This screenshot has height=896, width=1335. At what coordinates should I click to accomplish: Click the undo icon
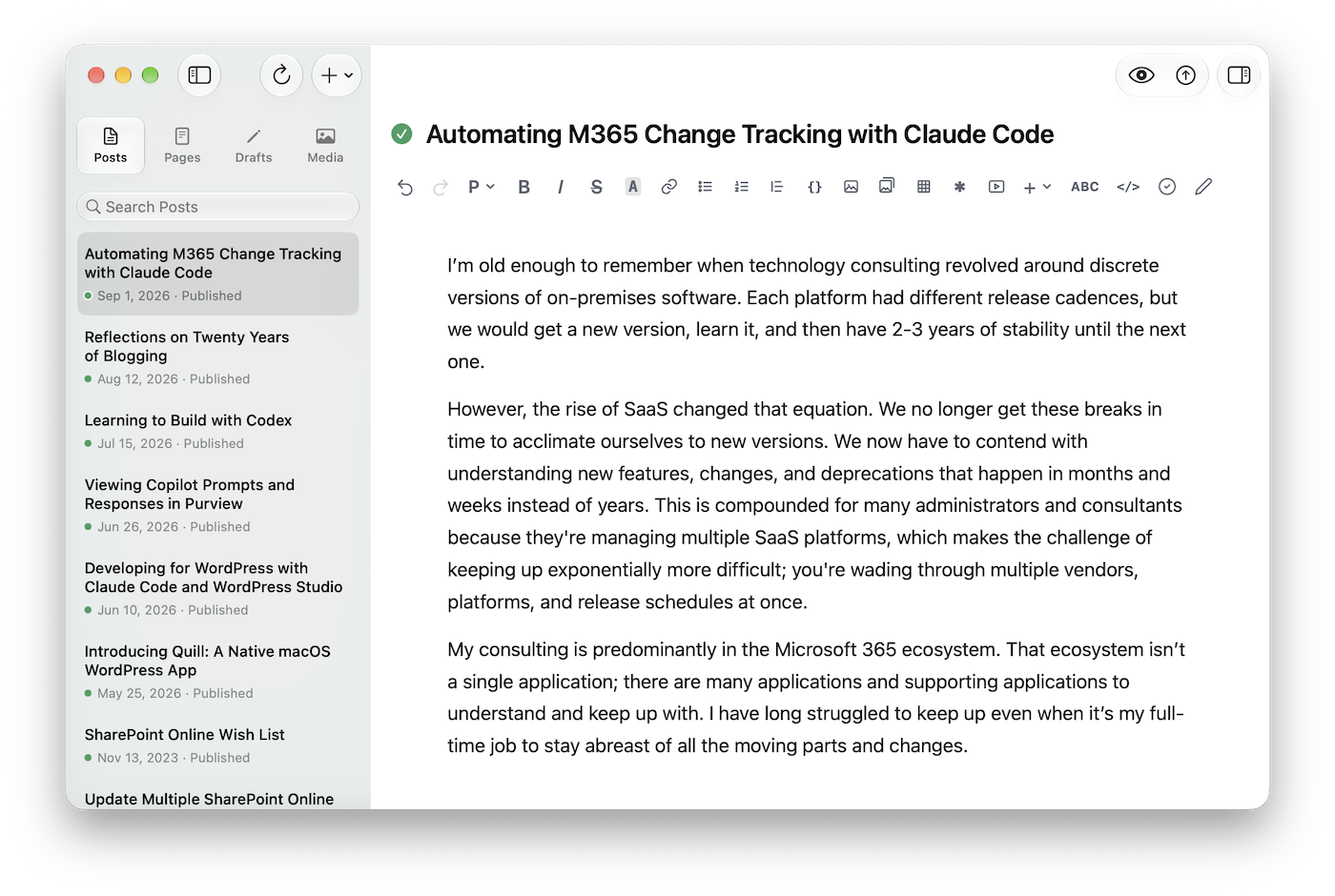405,187
